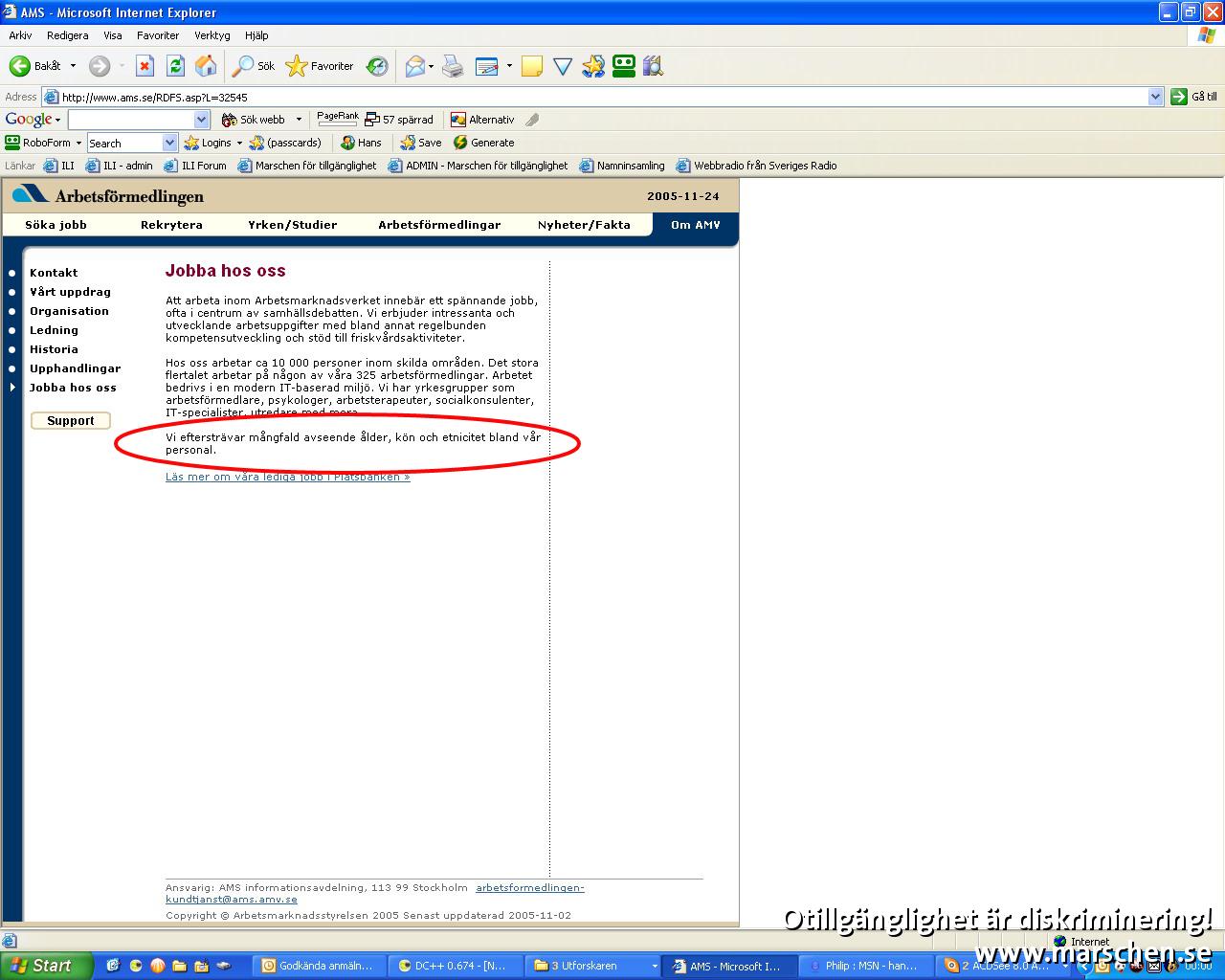This screenshot has width=1225, height=980.
Task: Open the RoboForm Search field dropdown
Action: (x=169, y=143)
